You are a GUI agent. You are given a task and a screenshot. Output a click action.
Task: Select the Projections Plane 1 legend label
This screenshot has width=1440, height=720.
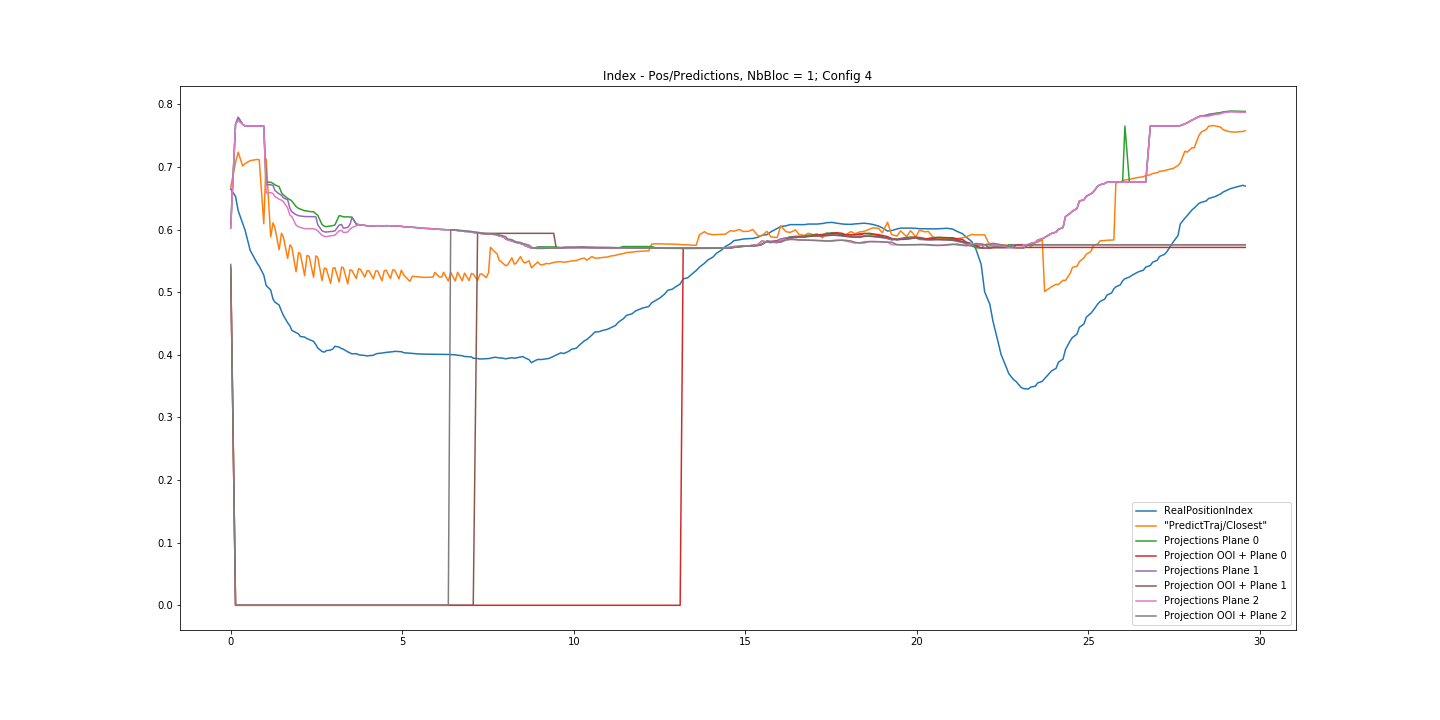(1211, 570)
